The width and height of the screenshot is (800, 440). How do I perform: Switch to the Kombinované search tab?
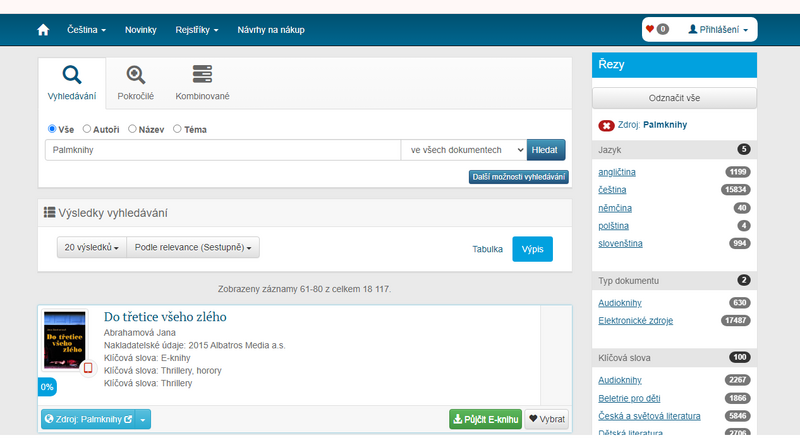click(202, 83)
